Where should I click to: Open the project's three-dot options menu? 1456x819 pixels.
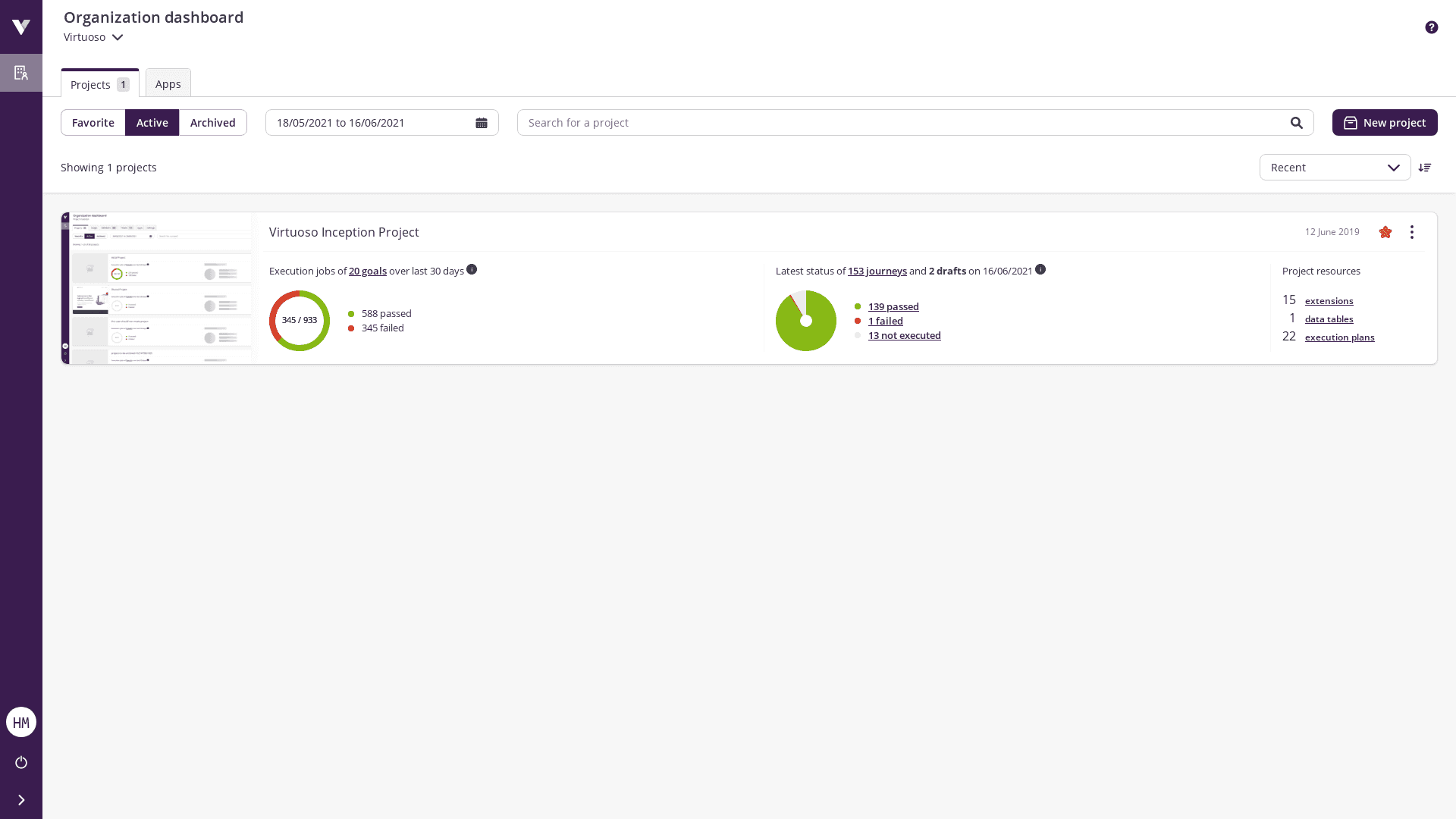pyautogui.click(x=1412, y=232)
